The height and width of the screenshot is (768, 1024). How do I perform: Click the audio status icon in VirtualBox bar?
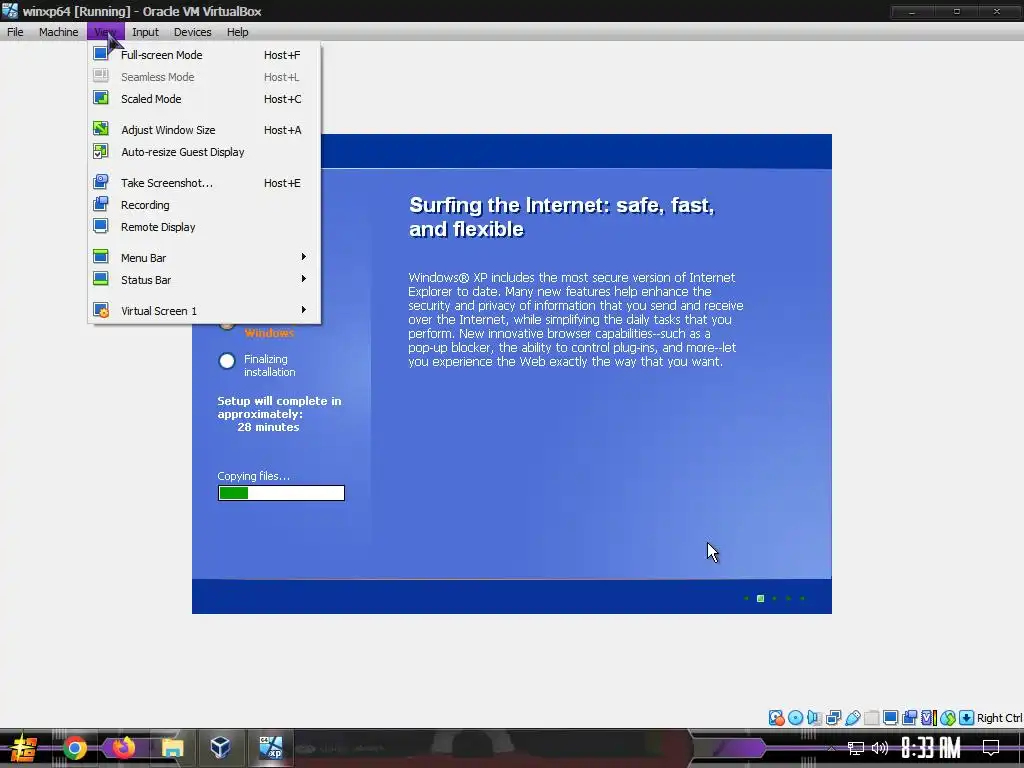[814, 718]
